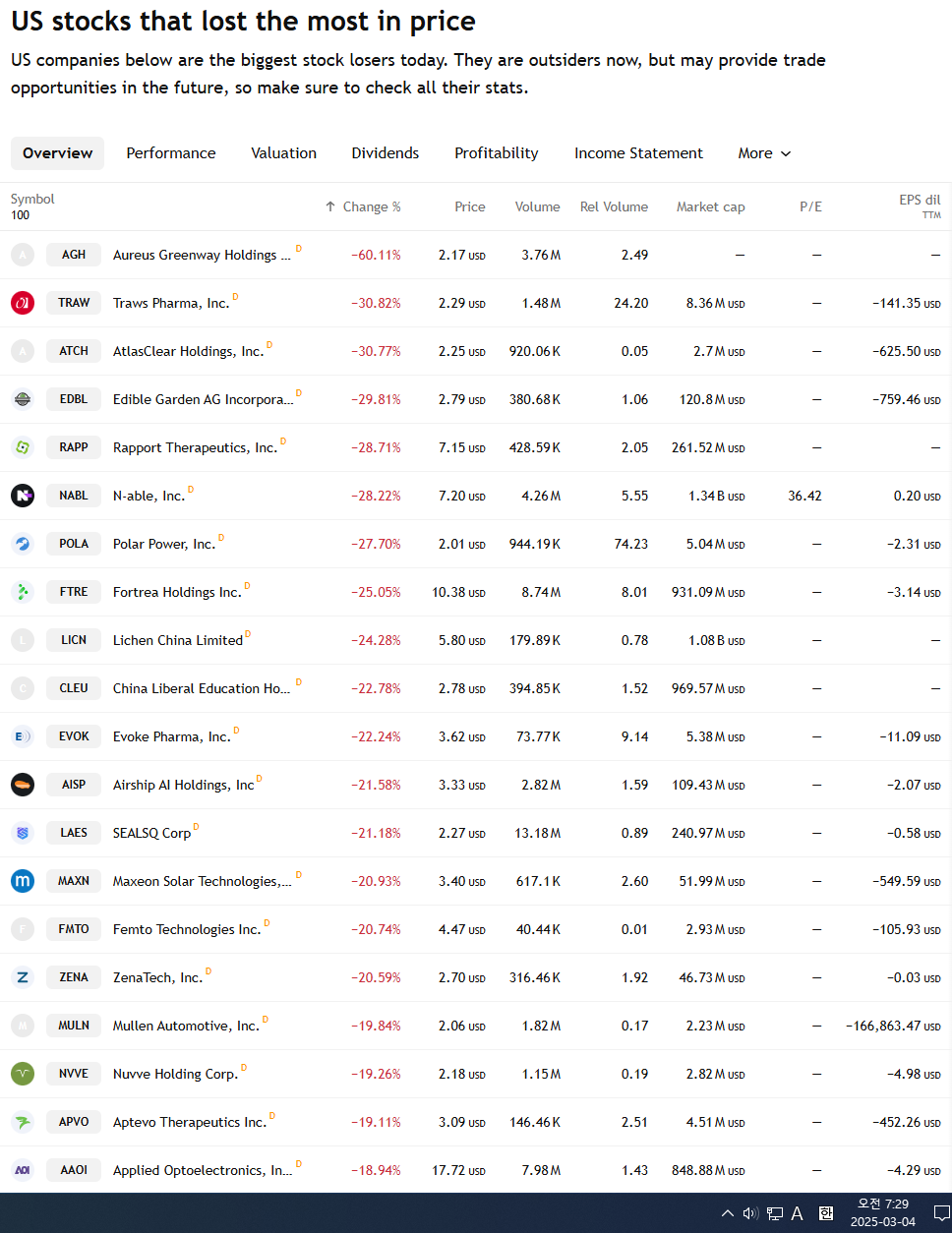The height and width of the screenshot is (1233, 952).
Task: Click the Aureus Greenway placeholder logo icon
Action: pos(23,255)
